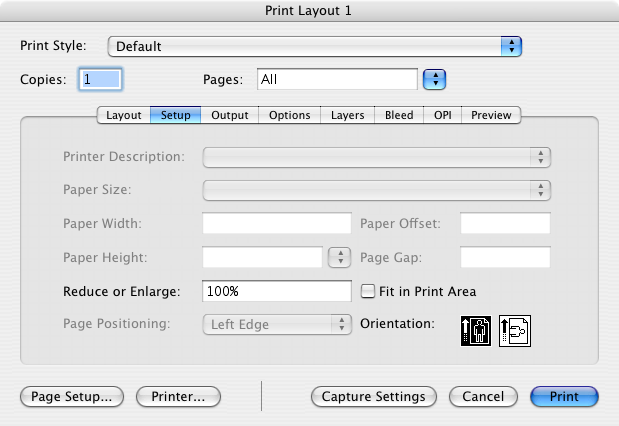Click Capture Settings button
The height and width of the screenshot is (426, 619).
tap(373, 397)
